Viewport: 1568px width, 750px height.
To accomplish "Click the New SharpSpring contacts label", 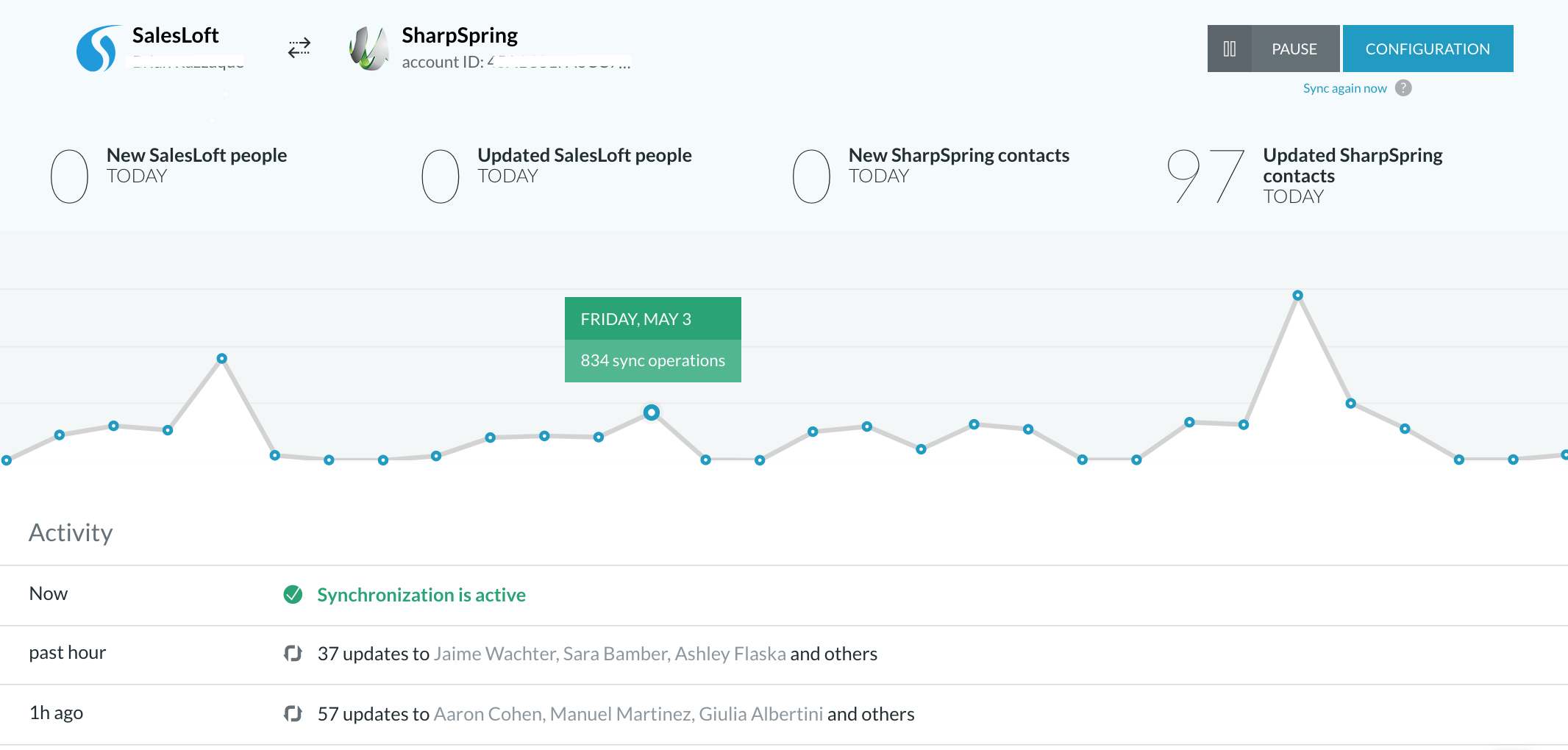I will [x=959, y=155].
